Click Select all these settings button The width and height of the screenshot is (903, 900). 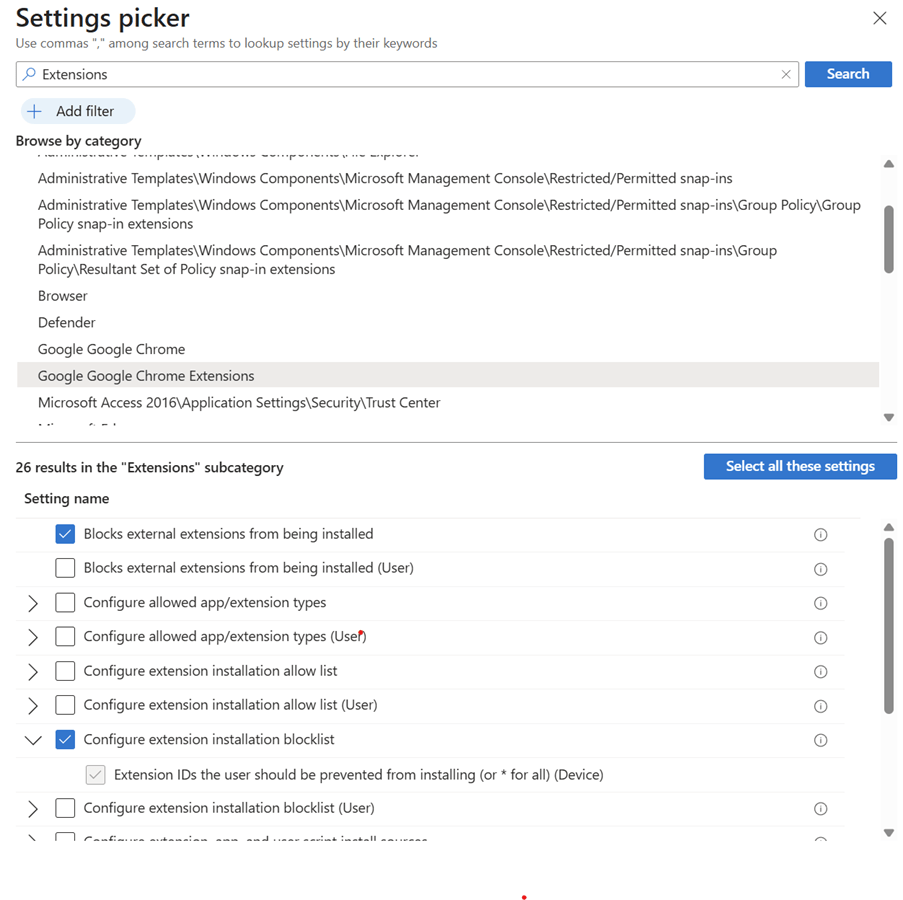click(799, 466)
